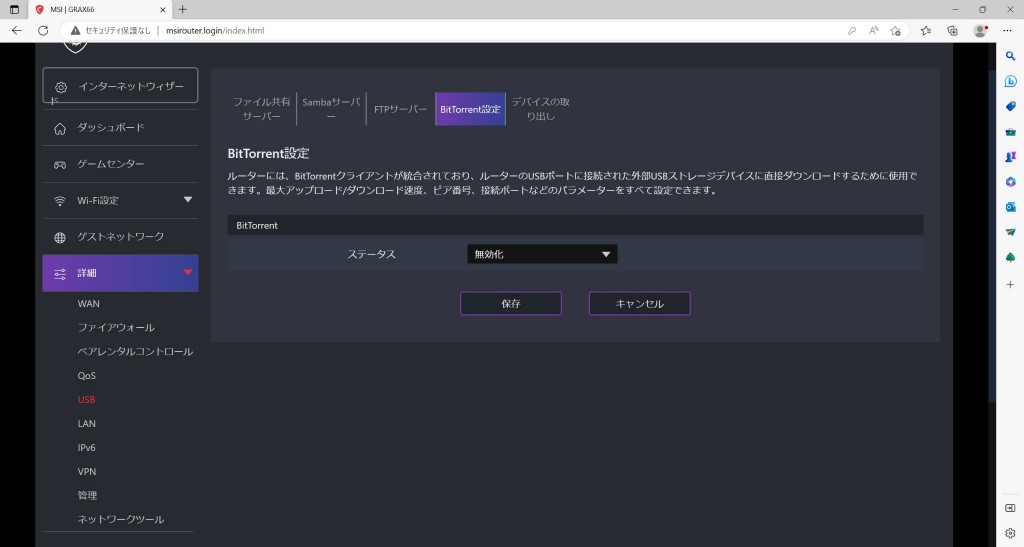1024x547 pixels.
Task: Open ゲームセンター in the sidebar
Action: [x=120, y=164]
